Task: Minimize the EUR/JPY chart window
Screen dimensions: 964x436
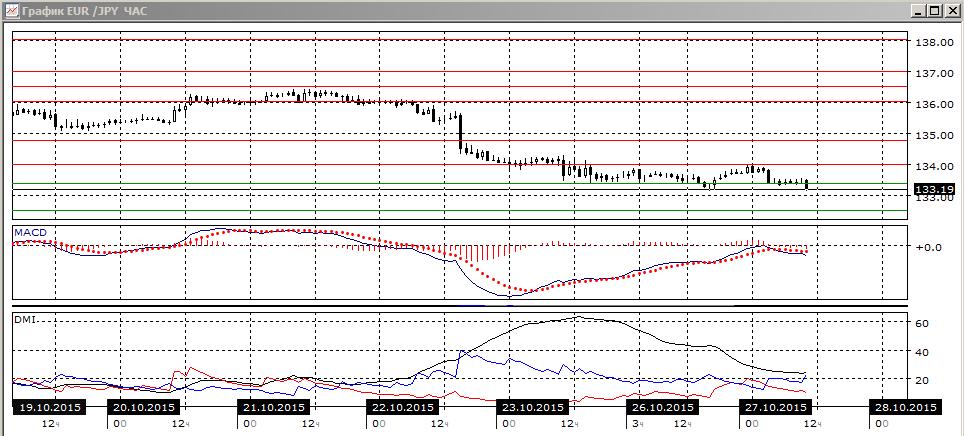Action: (919, 10)
